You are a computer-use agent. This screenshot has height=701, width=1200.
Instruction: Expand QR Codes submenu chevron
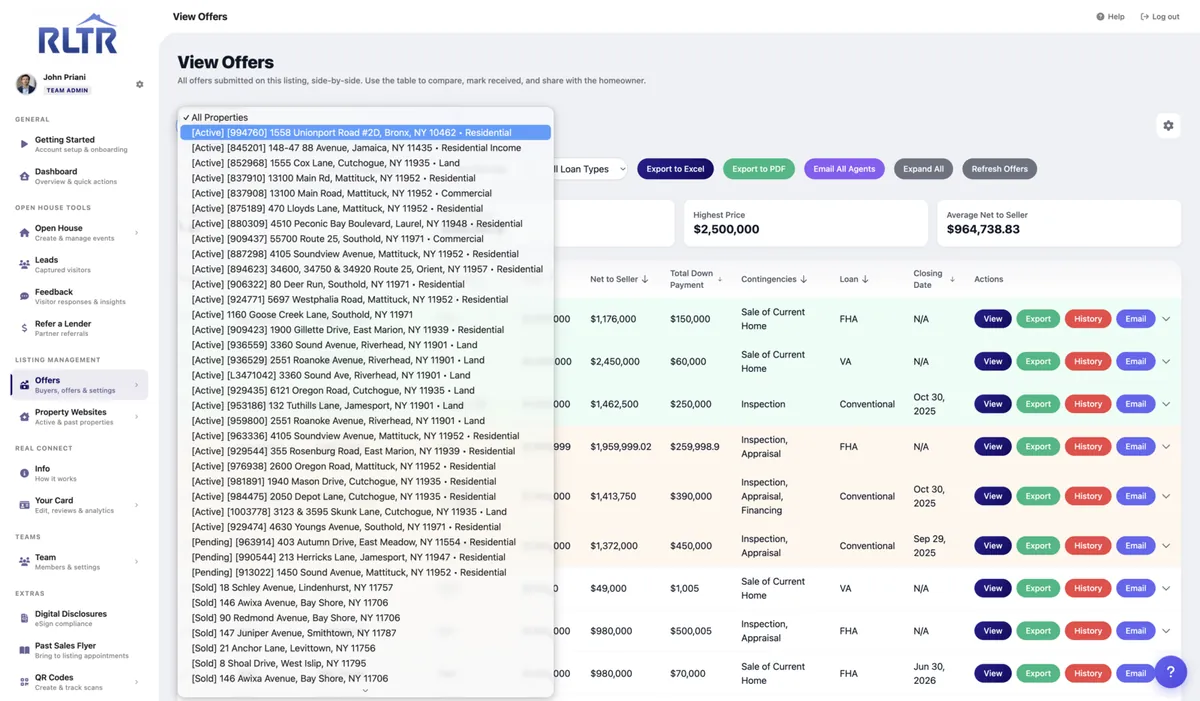(136, 682)
